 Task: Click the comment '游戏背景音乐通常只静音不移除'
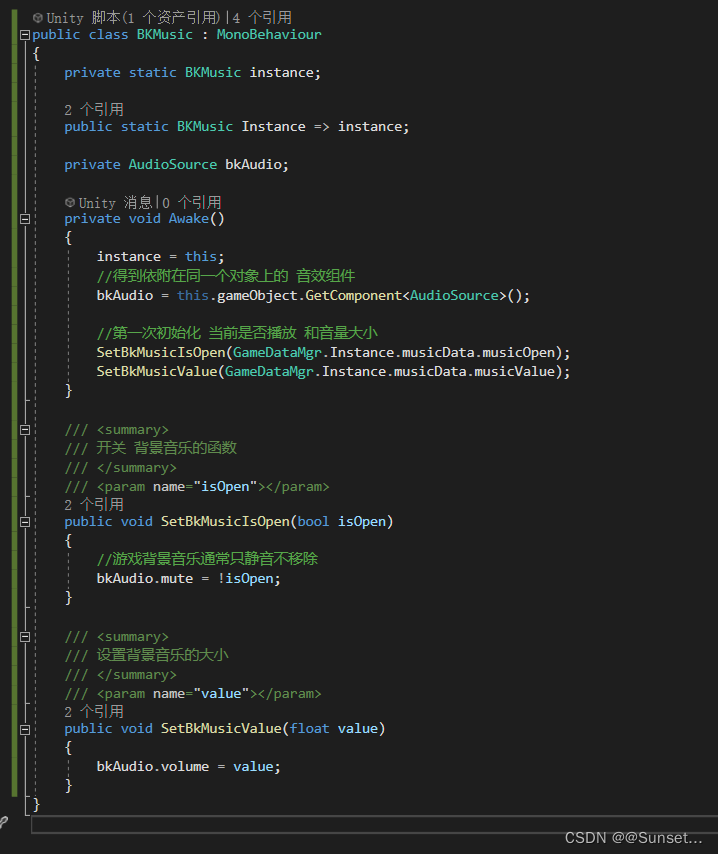(215, 559)
